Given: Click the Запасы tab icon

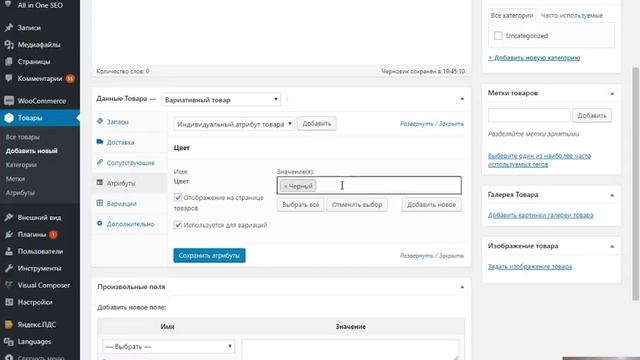Looking at the screenshot, I should click(100, 121).
